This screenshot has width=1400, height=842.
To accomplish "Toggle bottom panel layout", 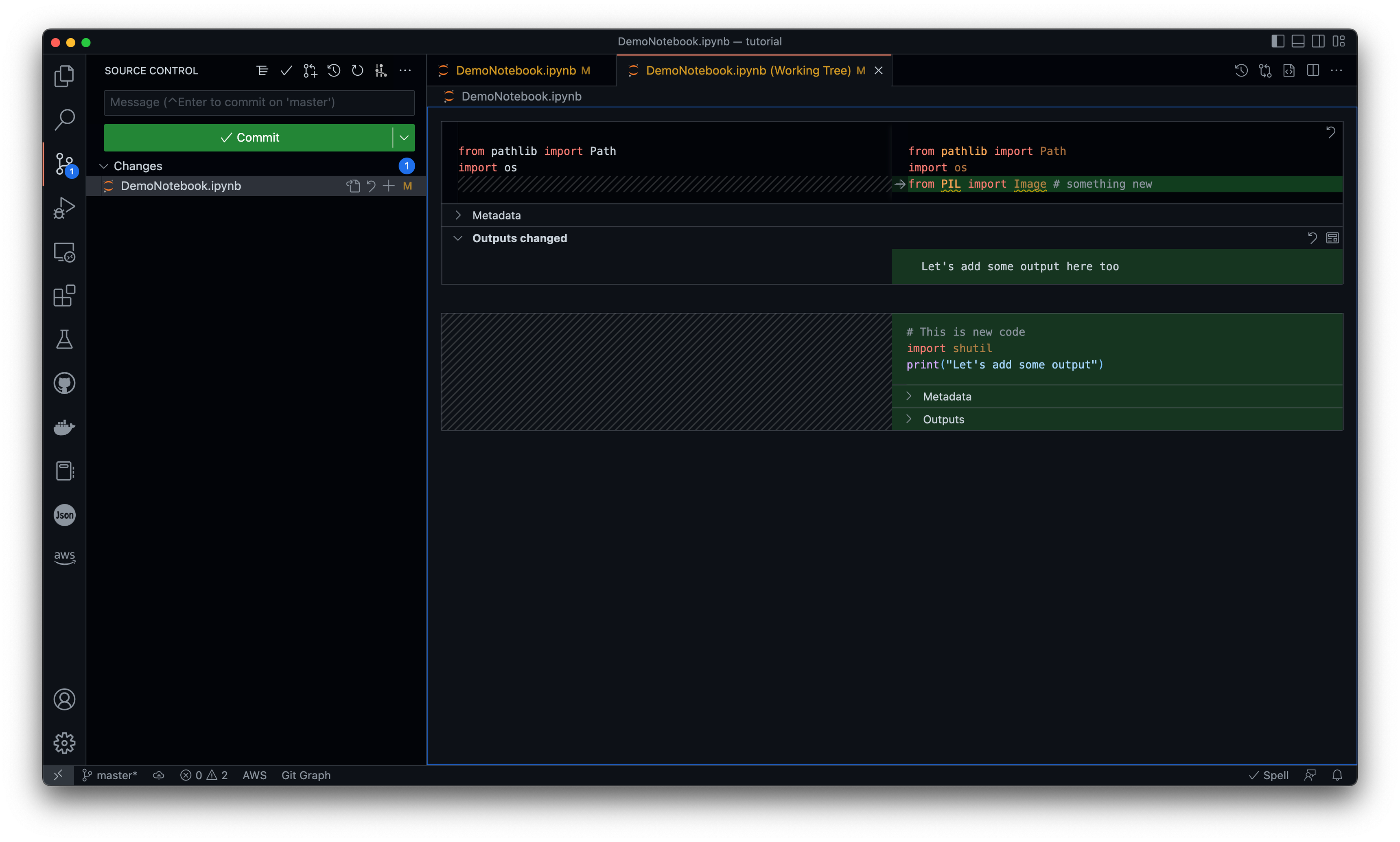I will point(1298,42).
